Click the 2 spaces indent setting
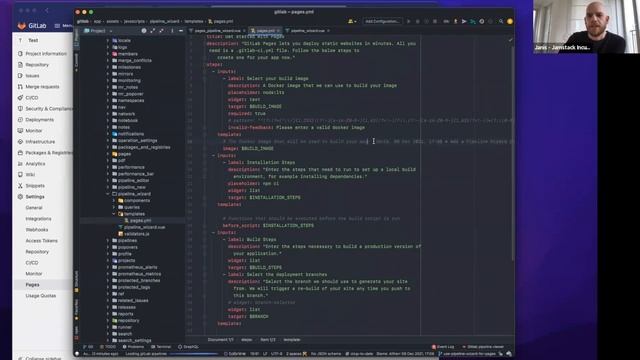Viewport: 640px width, 360px height. pyautogui.click(x=293, y=353)
